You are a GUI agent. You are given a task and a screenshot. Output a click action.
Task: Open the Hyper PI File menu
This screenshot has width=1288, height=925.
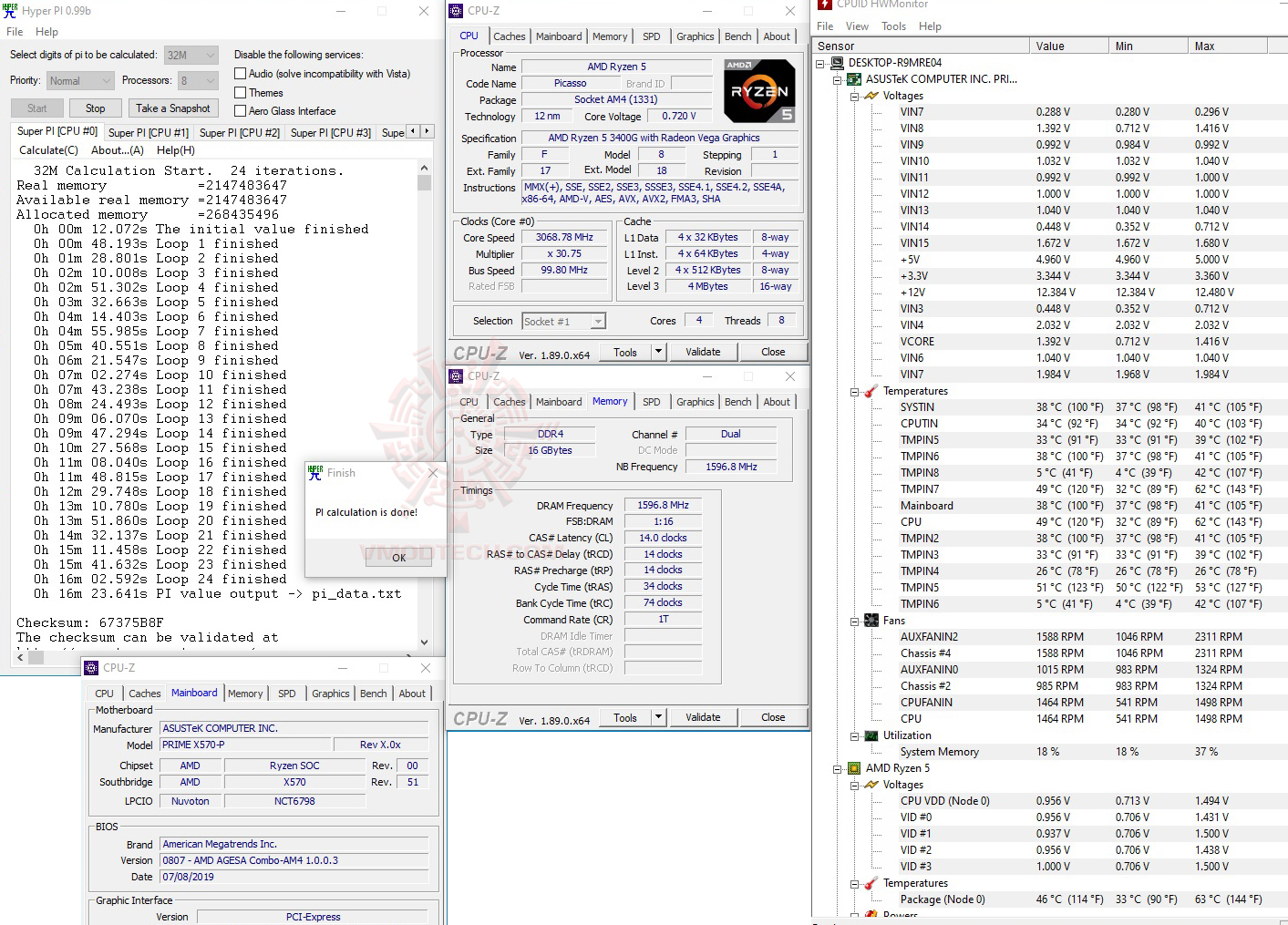[x=15, y=32]
